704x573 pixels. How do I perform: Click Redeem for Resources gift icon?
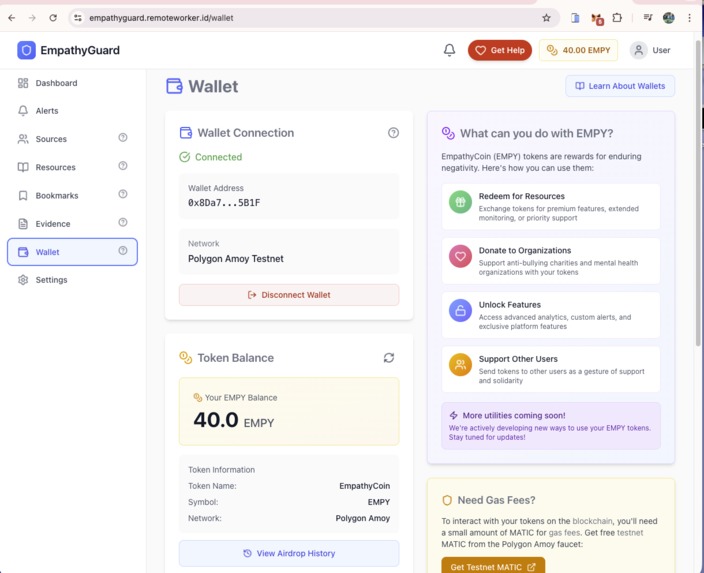point(460,202)
